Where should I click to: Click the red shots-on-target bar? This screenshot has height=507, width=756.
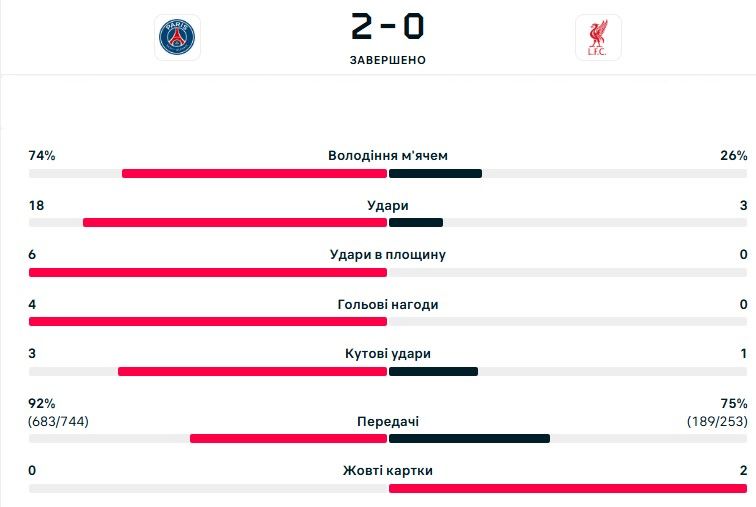[208, 272]
